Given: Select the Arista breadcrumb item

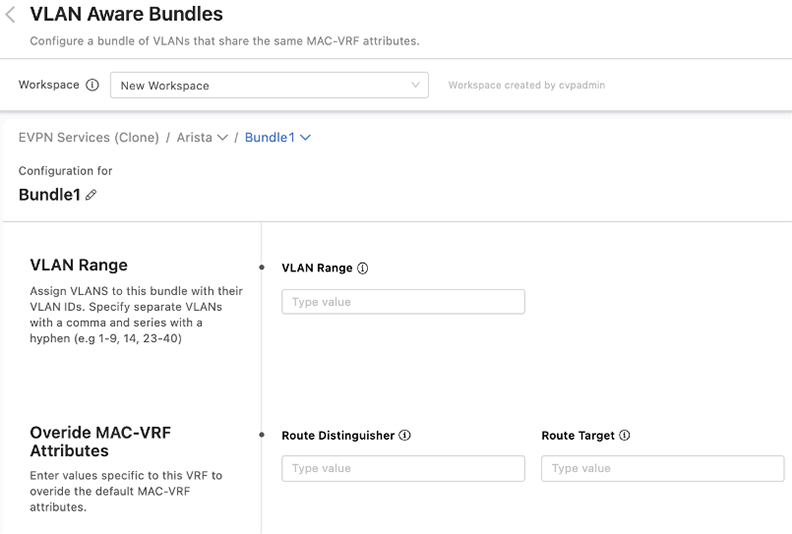Looking at the screenshot, I should click(194, 137).
